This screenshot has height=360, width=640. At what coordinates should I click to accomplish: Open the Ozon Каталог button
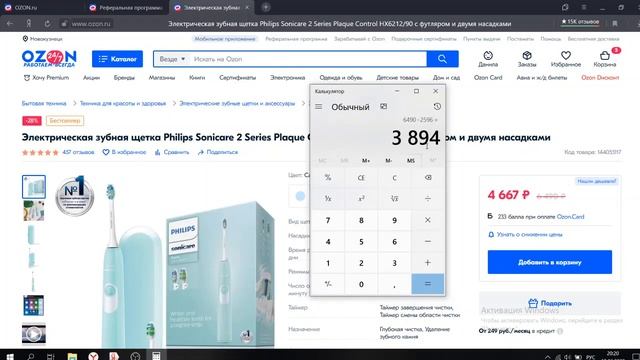tap(117, 59)
